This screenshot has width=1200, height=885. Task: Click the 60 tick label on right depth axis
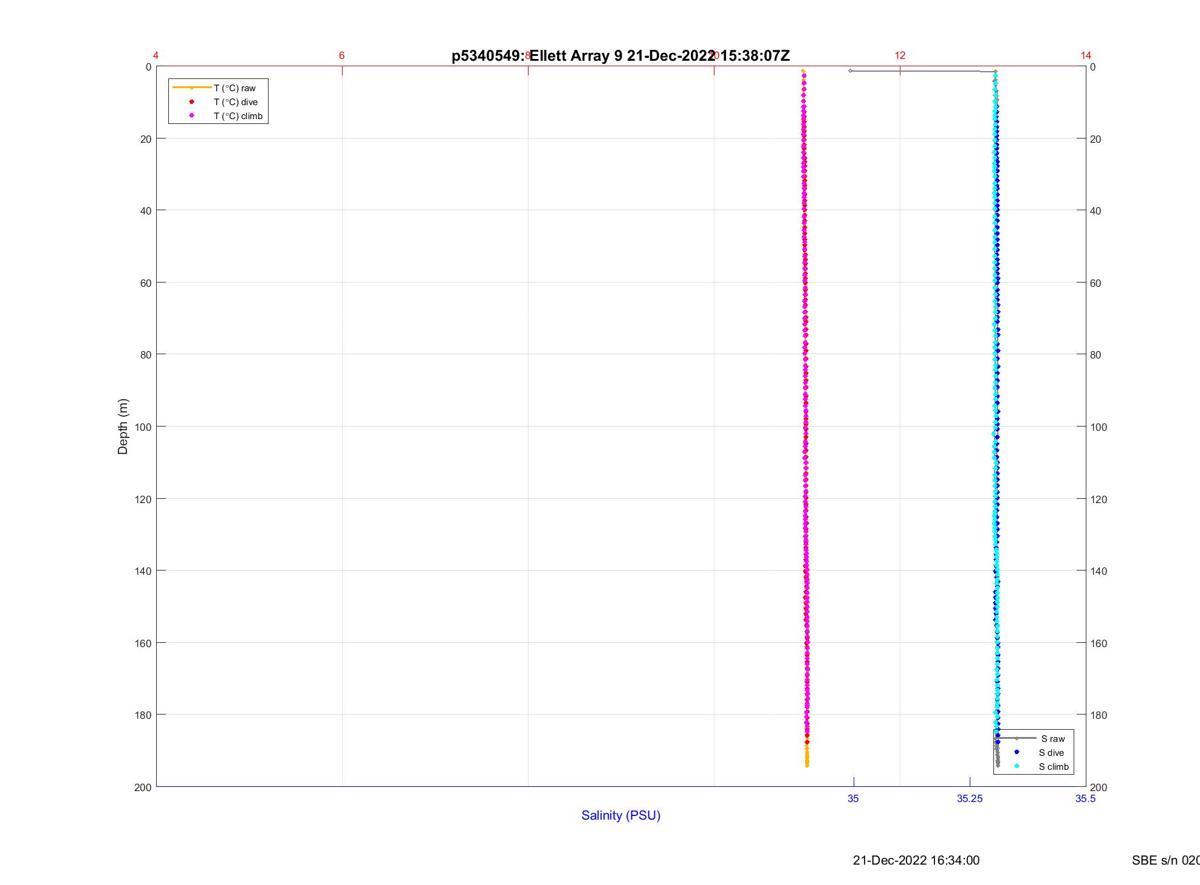coord(1096,283)
